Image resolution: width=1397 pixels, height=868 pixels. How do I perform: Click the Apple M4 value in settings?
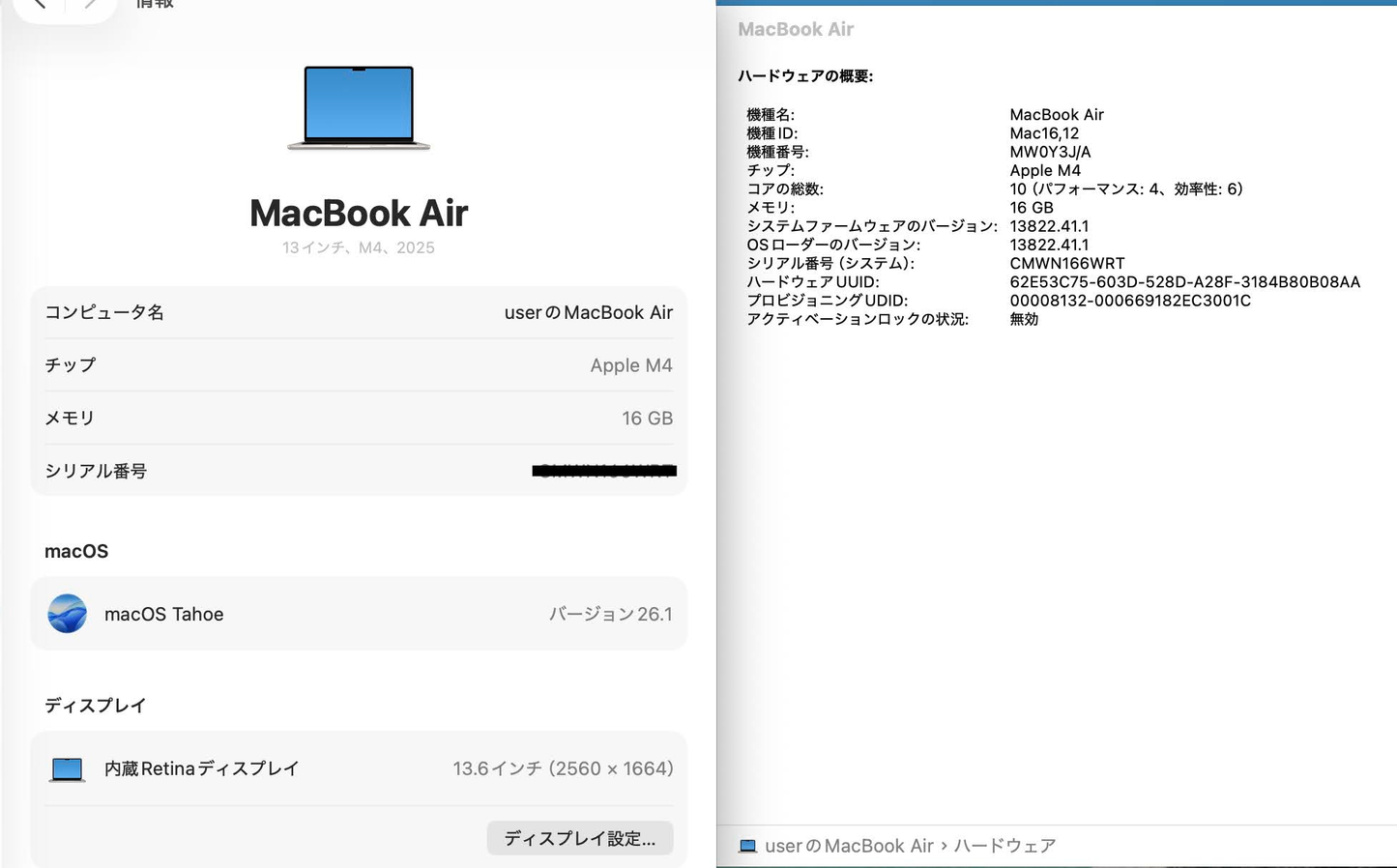(631, 365)
